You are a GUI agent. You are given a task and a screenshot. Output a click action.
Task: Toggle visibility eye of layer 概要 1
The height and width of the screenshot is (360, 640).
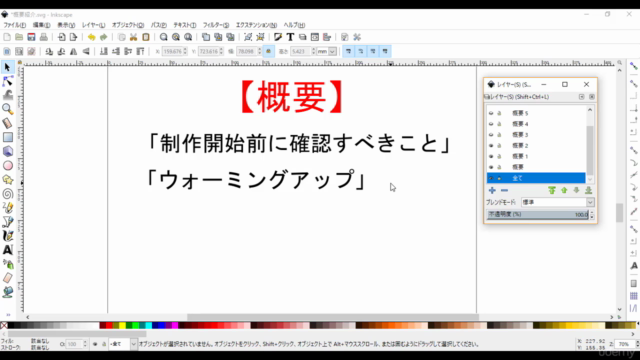[491, 156]
